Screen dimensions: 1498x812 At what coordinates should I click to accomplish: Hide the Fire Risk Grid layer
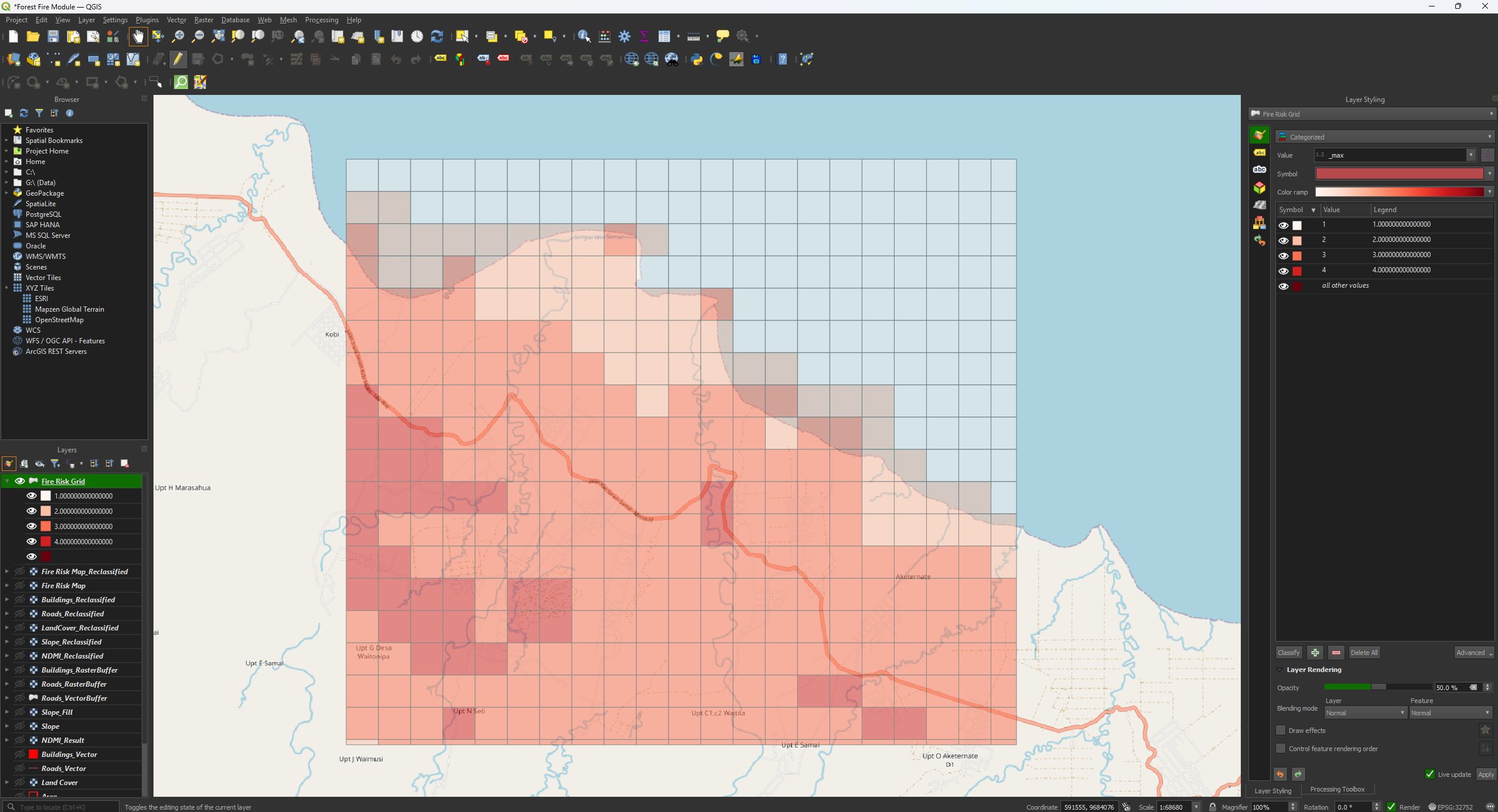[x=20, y=481]
